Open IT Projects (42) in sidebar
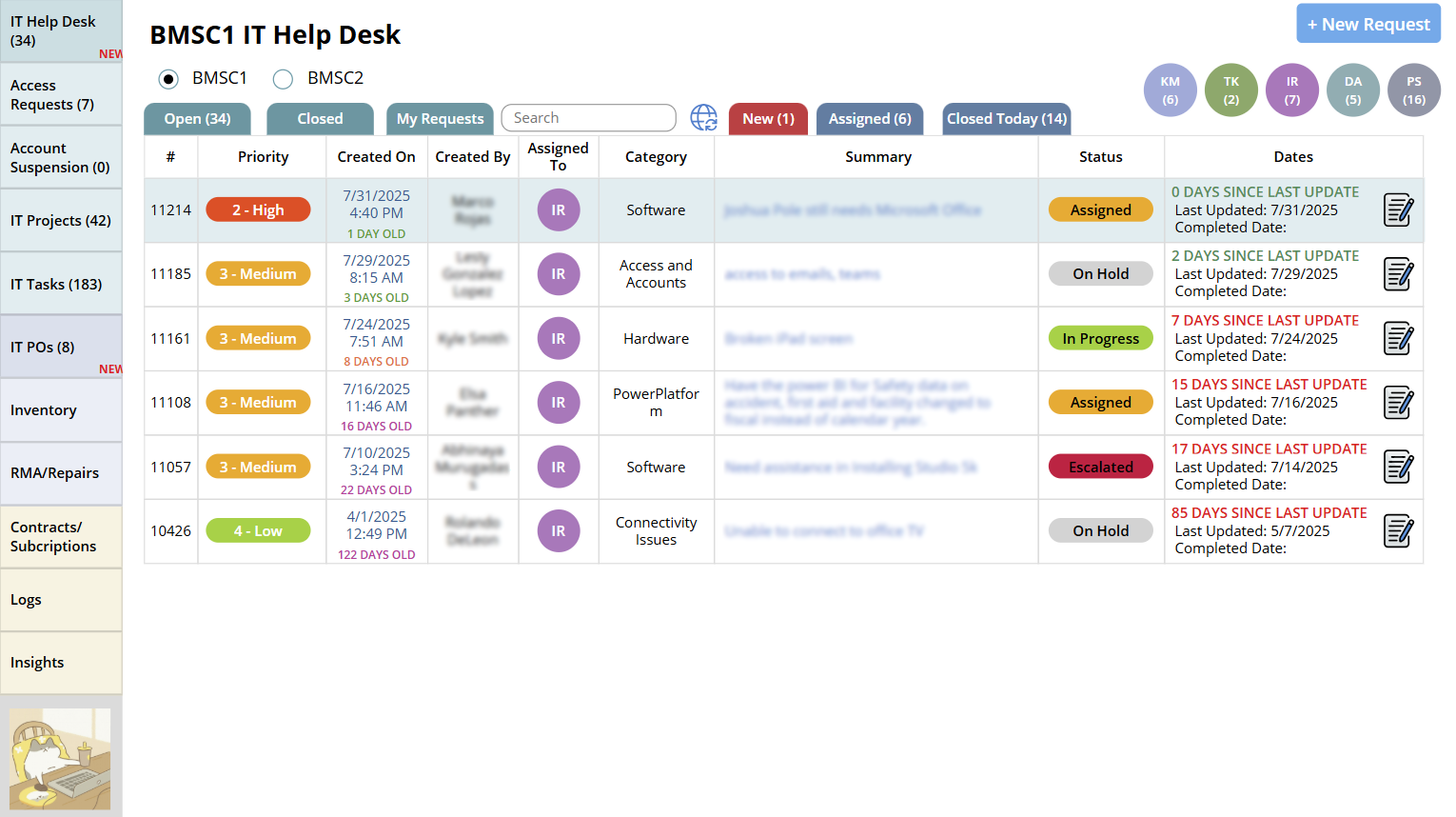This screenshot has height=817, width=1456. (x=61, y=221)
